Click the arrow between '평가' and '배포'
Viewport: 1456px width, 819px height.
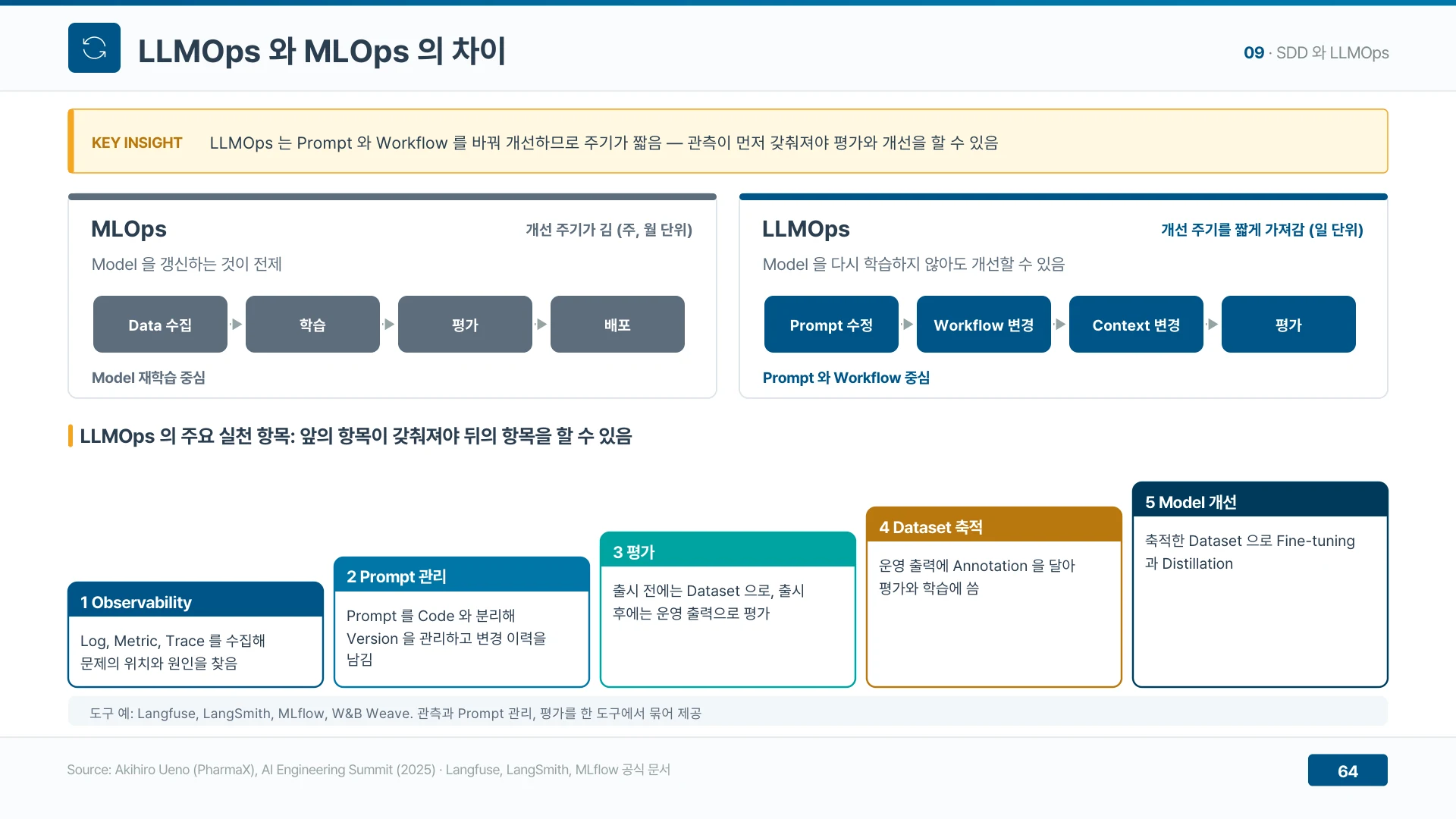[541, 325]
